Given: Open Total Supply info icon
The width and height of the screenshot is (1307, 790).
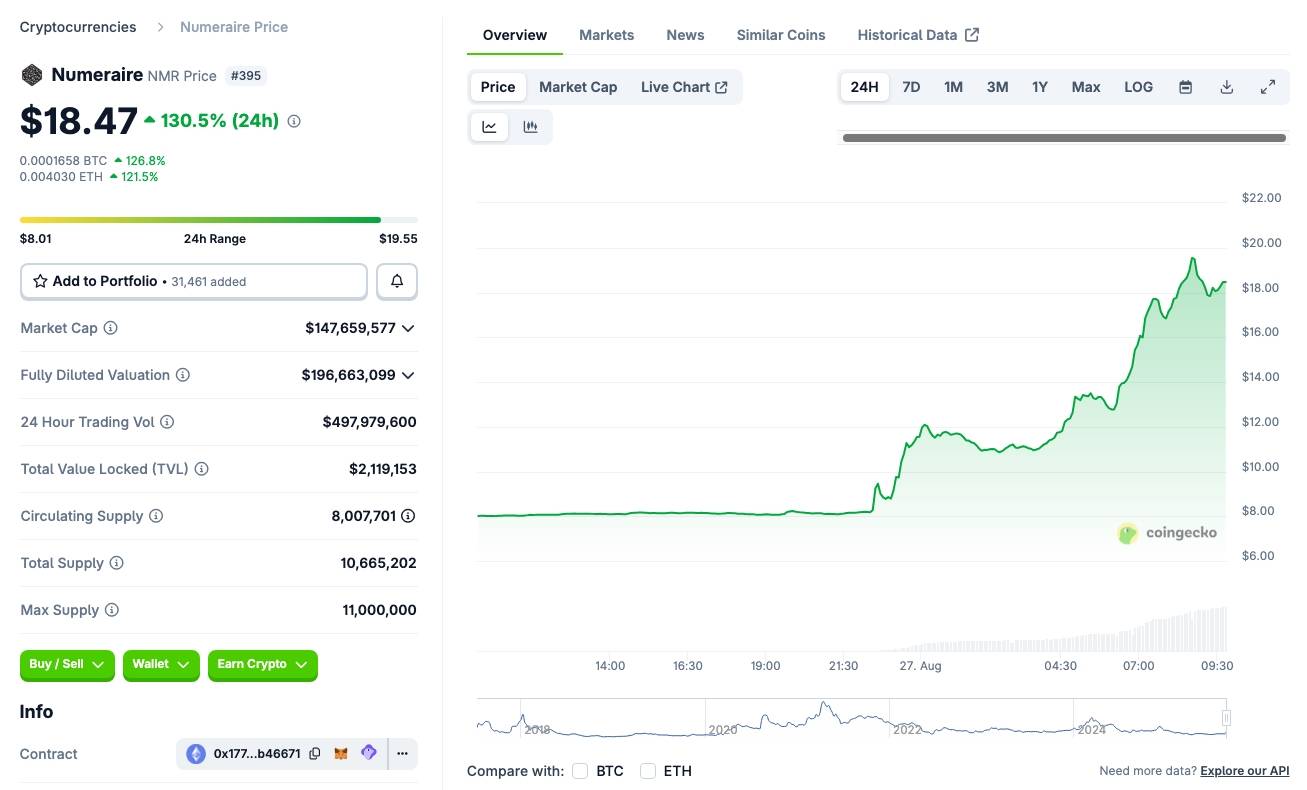Looking at the screenshot, I should 116,563.
